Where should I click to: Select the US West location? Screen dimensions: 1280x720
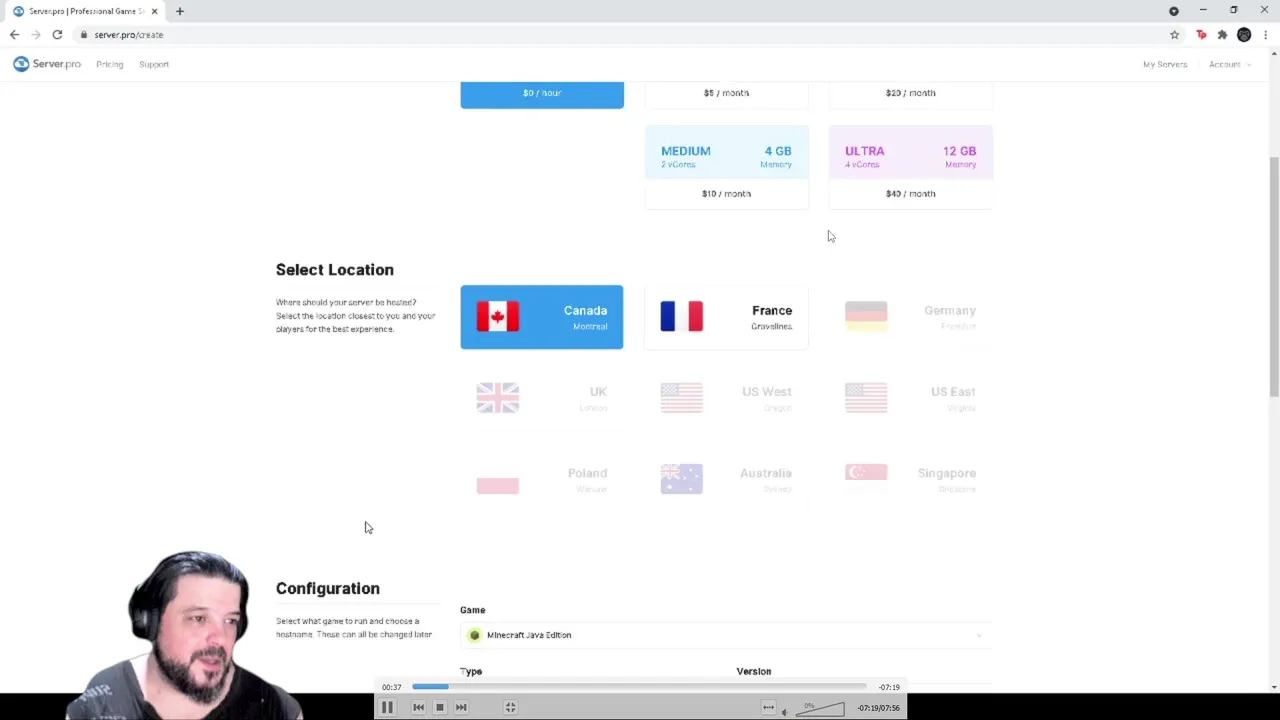(726, 398)
